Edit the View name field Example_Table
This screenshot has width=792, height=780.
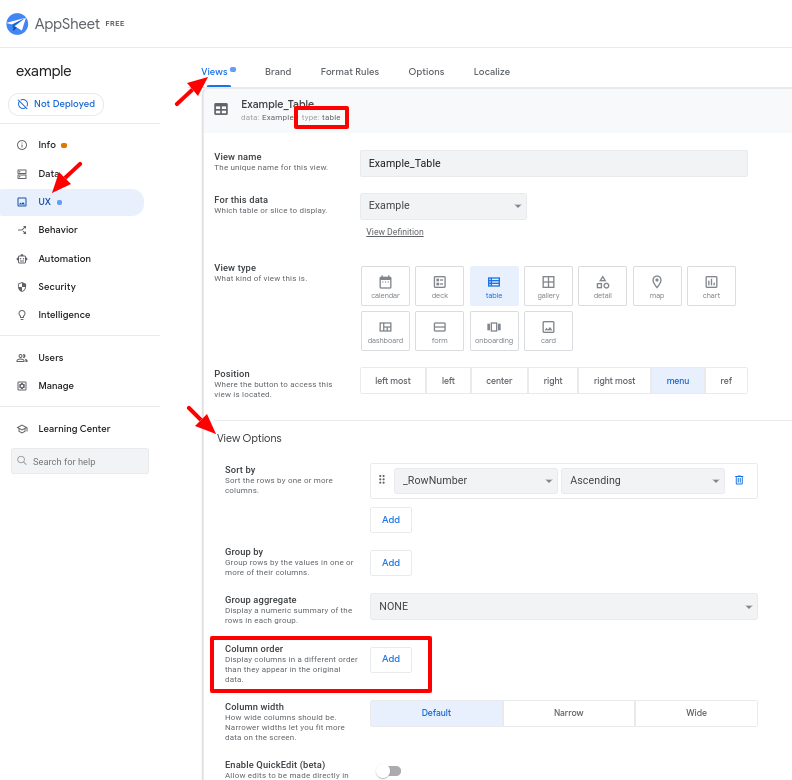554,163
